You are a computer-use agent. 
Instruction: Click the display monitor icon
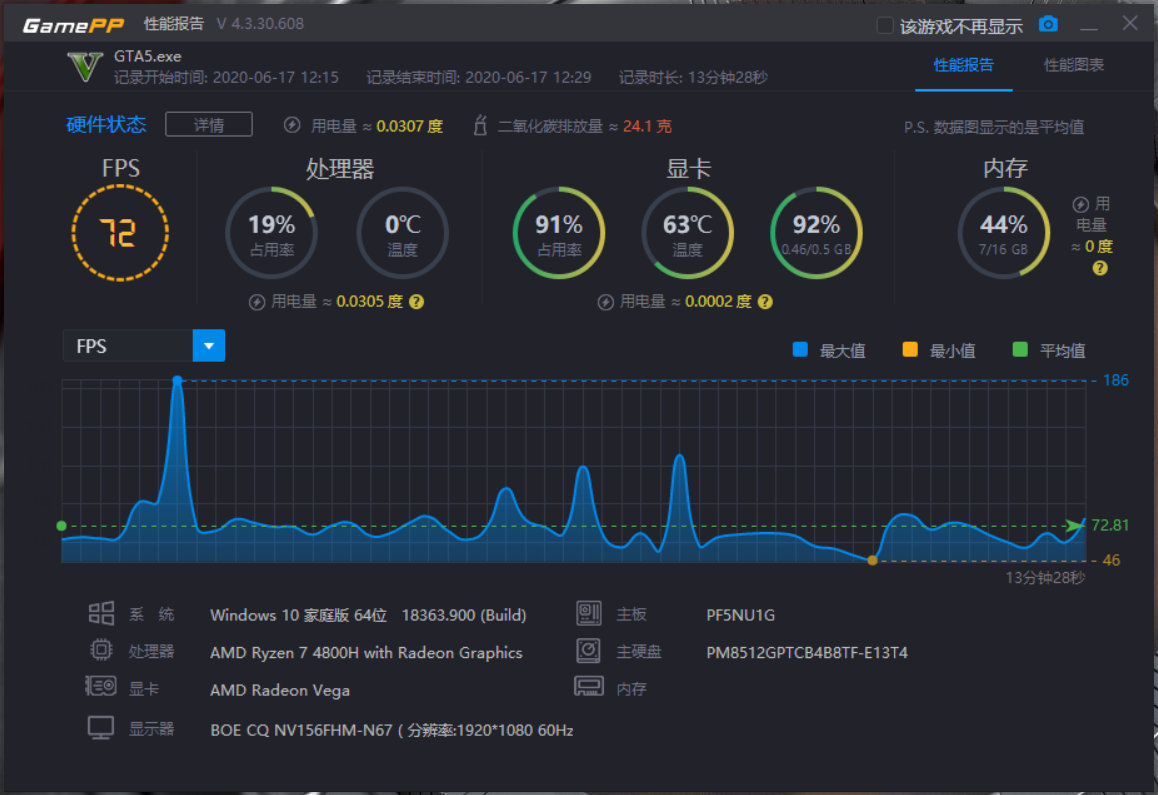coord(101,728)
